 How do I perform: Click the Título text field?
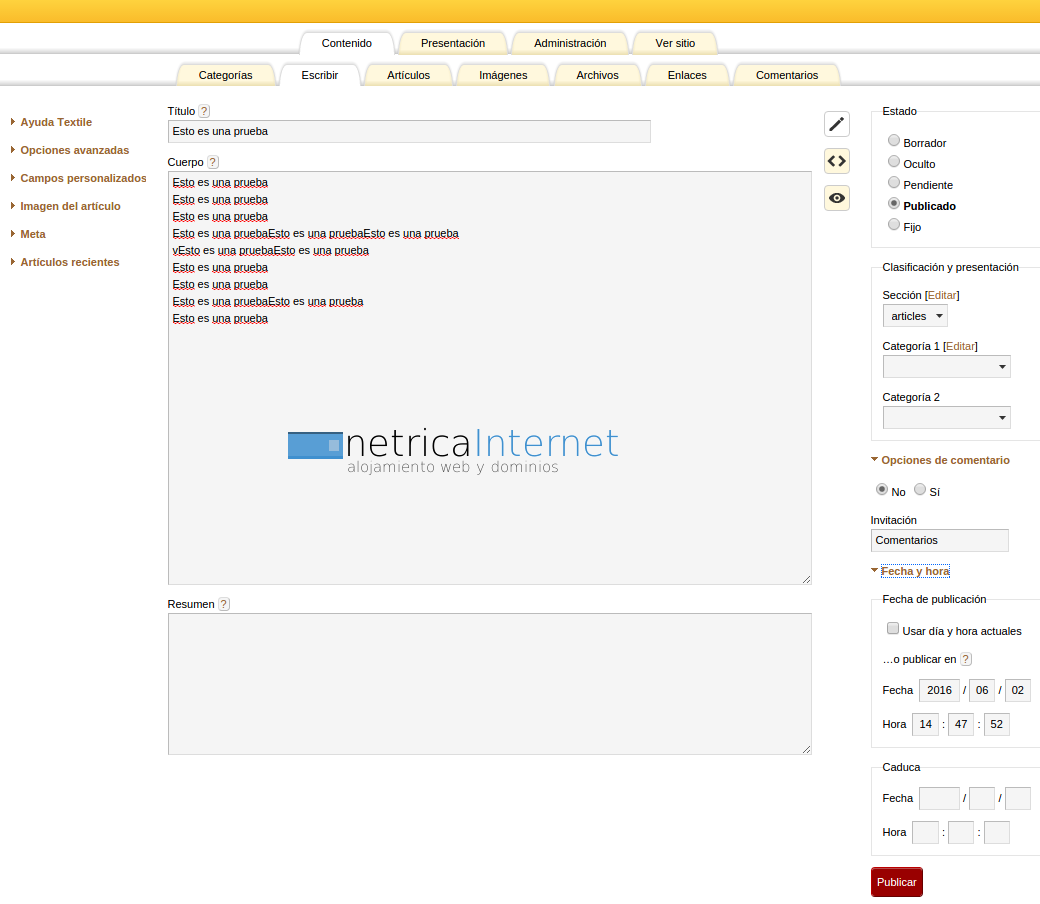(x=409, y=131)
